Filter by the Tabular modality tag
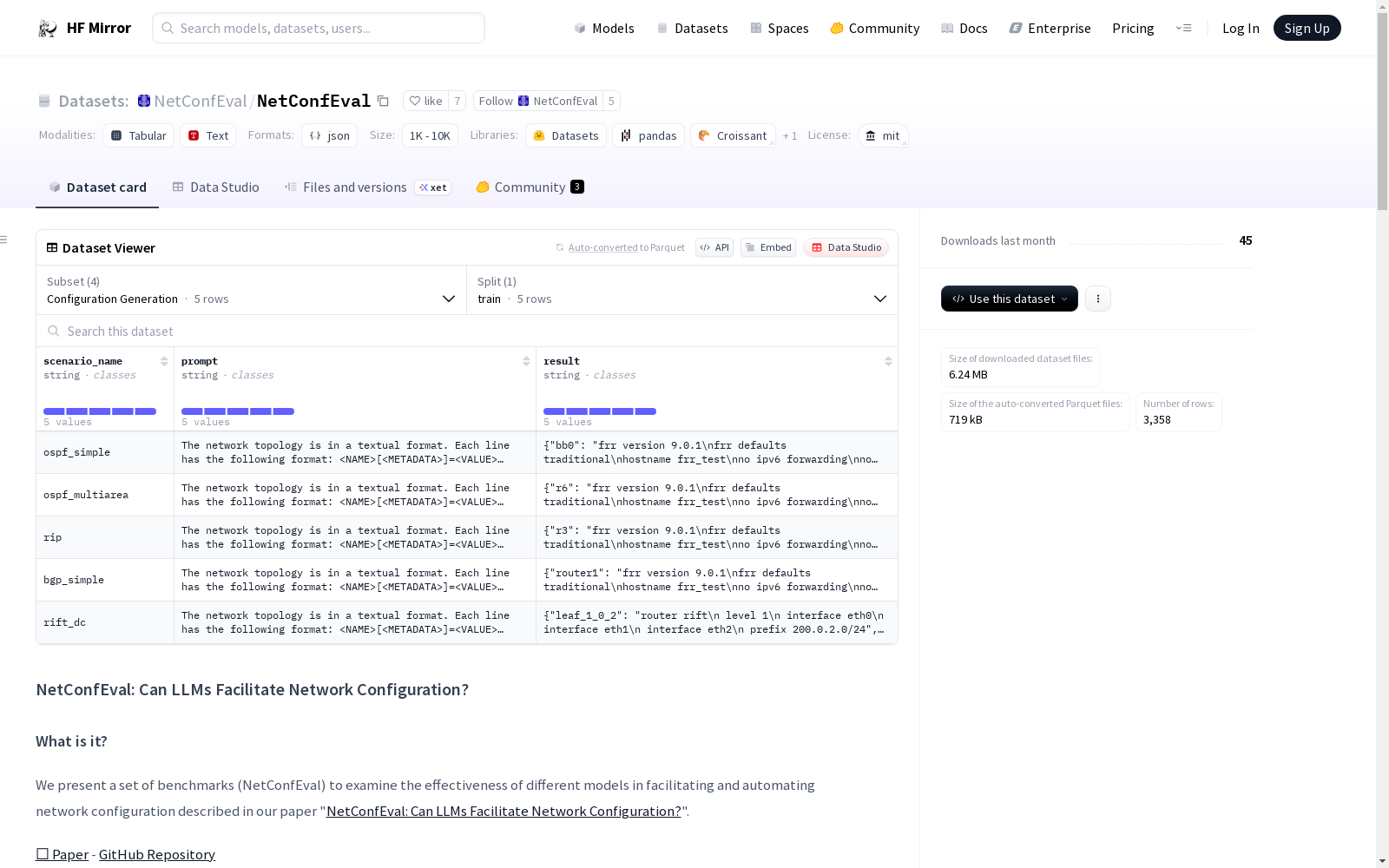 139,135
